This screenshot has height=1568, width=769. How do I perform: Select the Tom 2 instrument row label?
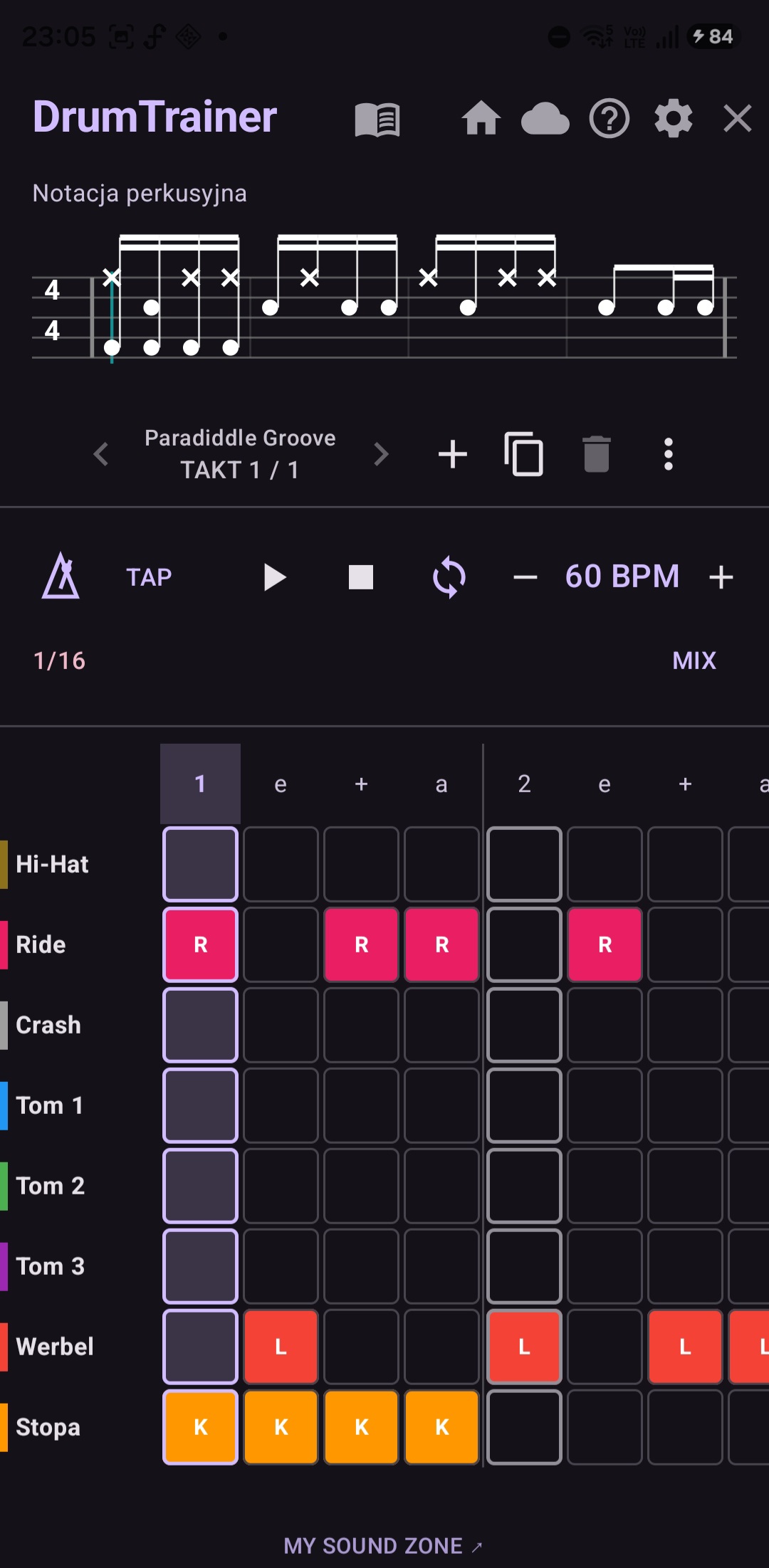coord(51,1186)
